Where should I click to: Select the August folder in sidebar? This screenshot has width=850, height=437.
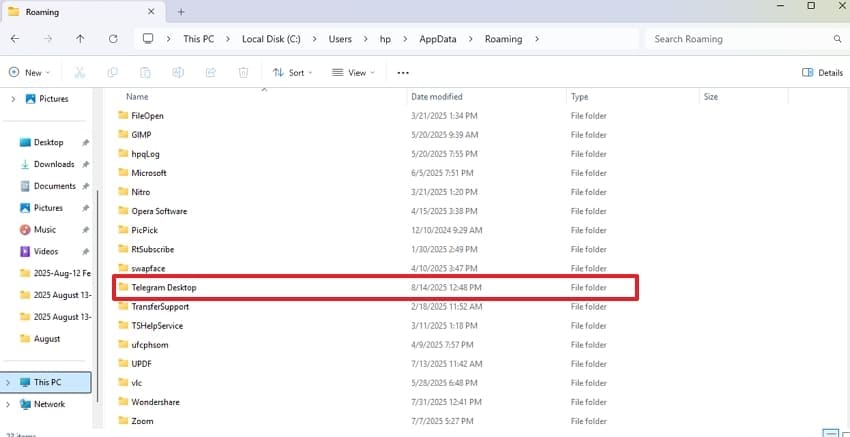pyautogui.click(x=47, y=339)
